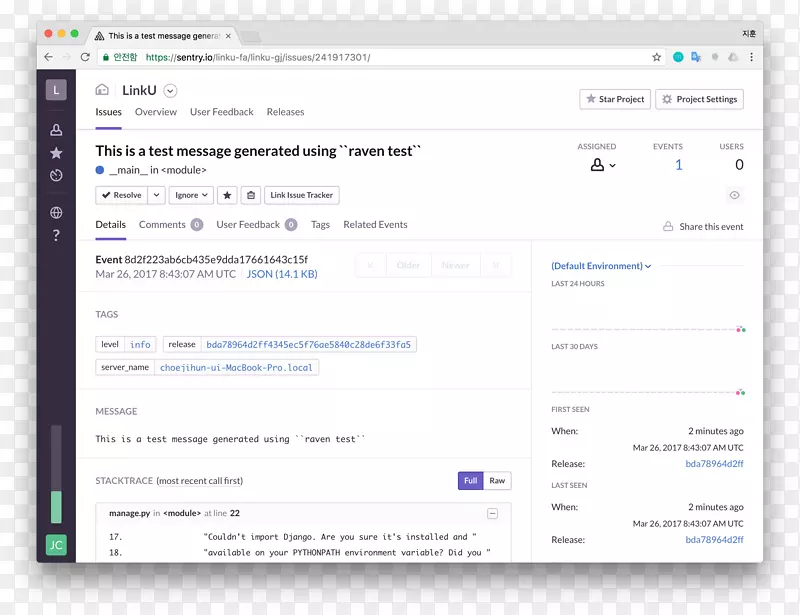The height and width of the screenshot is (615, 800).
Task: Select the Full stacktrace view
Action: pyautogui.click(x=471, y=481)
